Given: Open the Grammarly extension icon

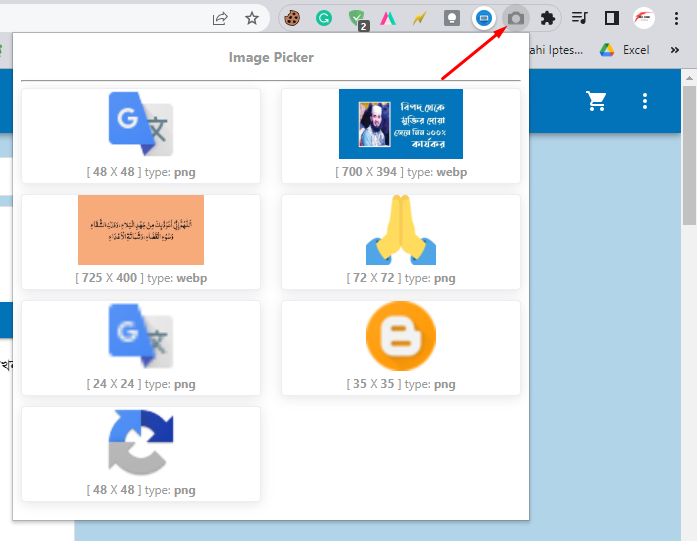Looking at the screenshot, I should [x=324, y=18].
